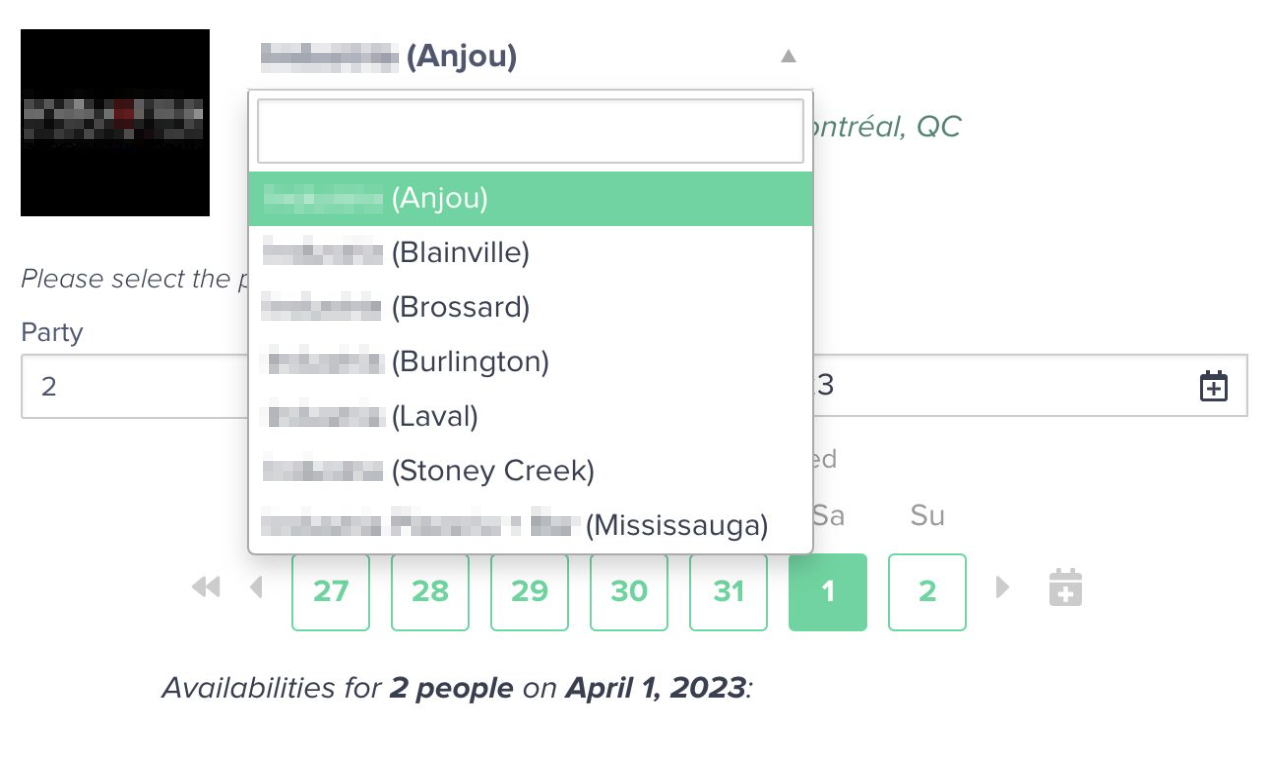Image resolution: width=1270 pixels, height=758 pixels.
Task: Choose the Laval location
Action: [x=530, y=415]
